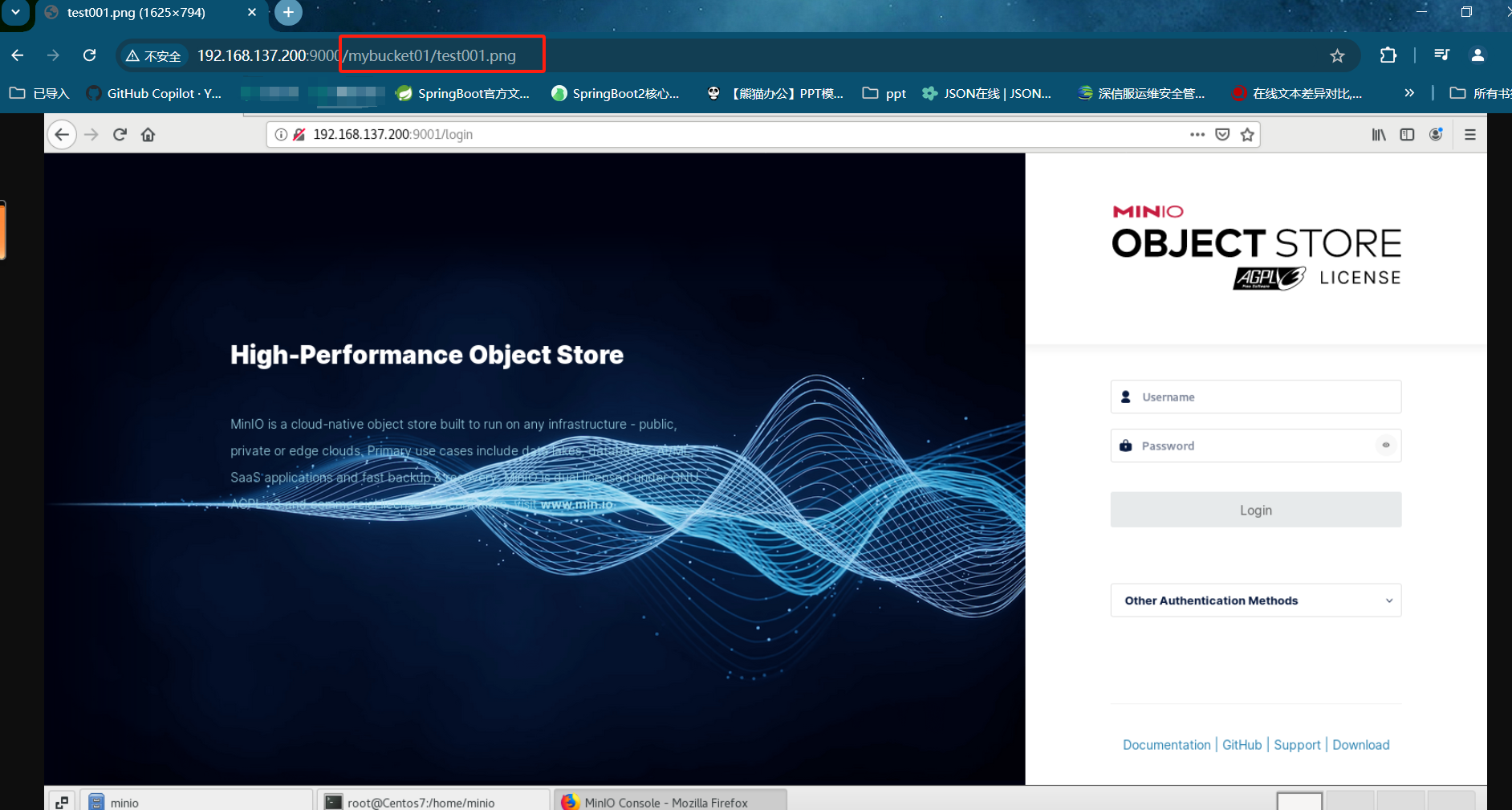1512x810 pixels.
Task: Close the test001.png tab
Action: (252, 12)
